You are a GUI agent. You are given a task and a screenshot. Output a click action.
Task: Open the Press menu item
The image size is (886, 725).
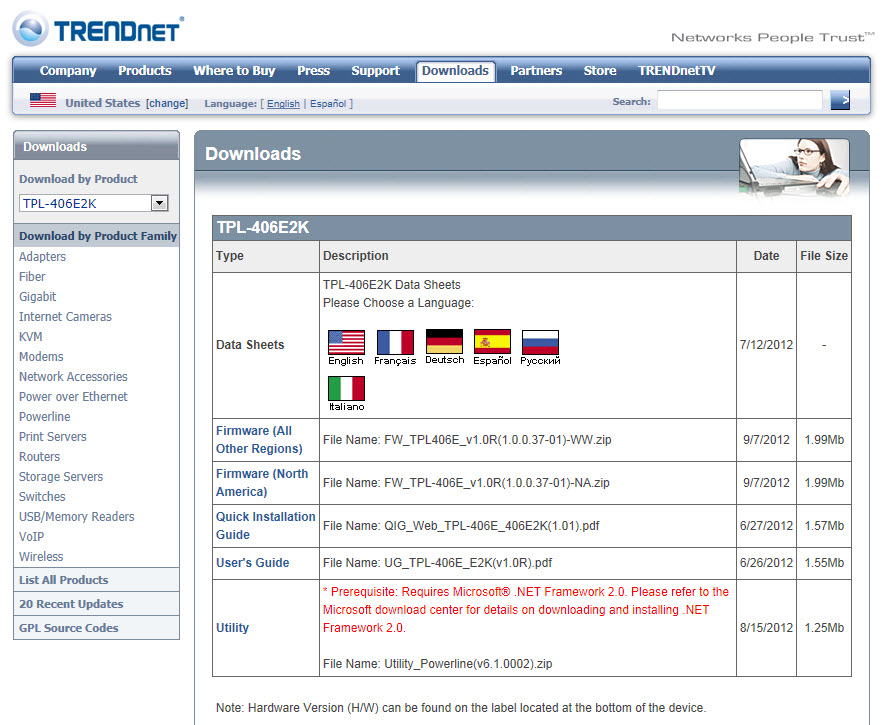(x=314, y=71)
